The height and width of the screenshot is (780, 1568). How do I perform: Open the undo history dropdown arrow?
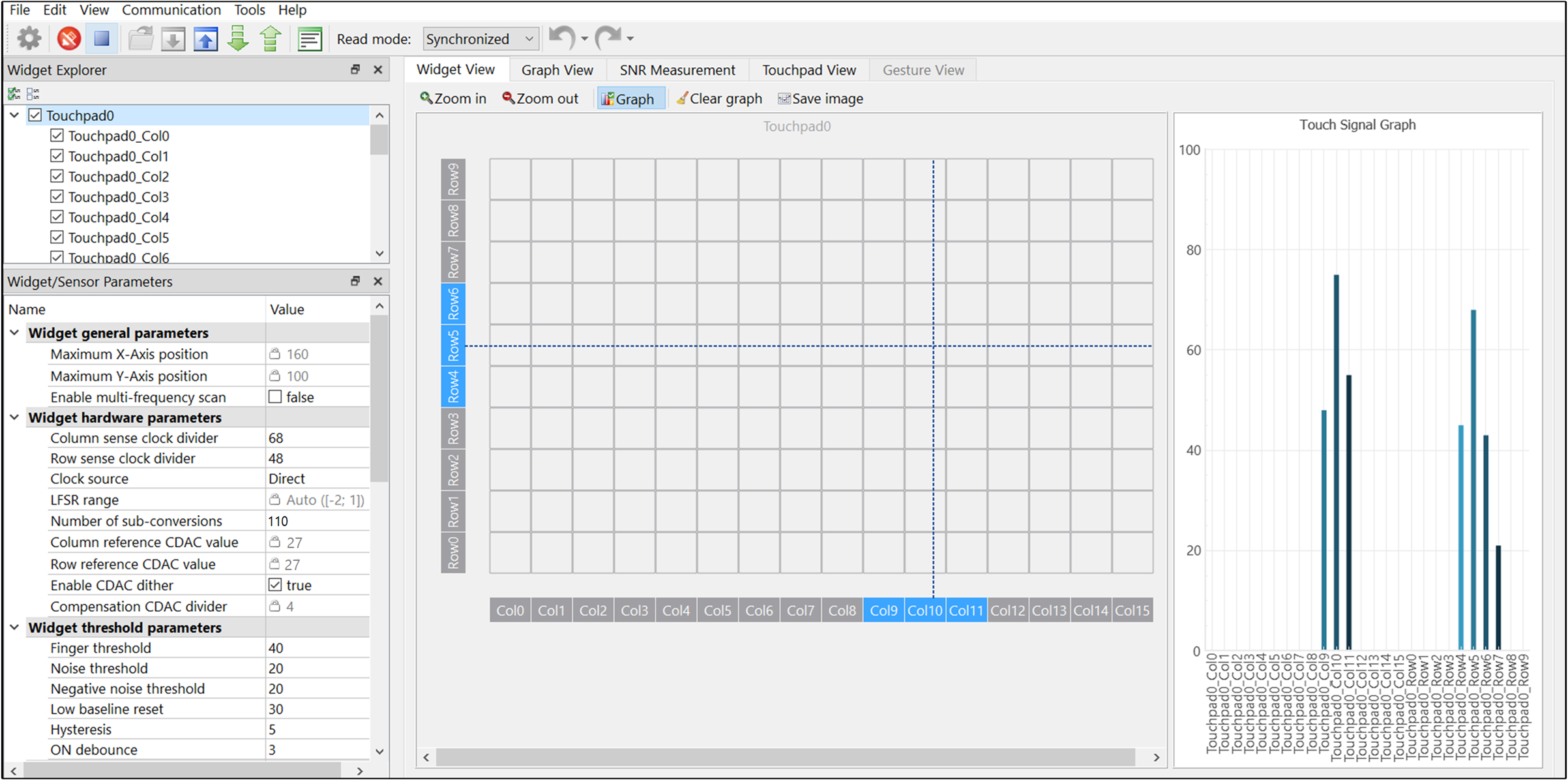pyautogui.click(x=585, y=38)
